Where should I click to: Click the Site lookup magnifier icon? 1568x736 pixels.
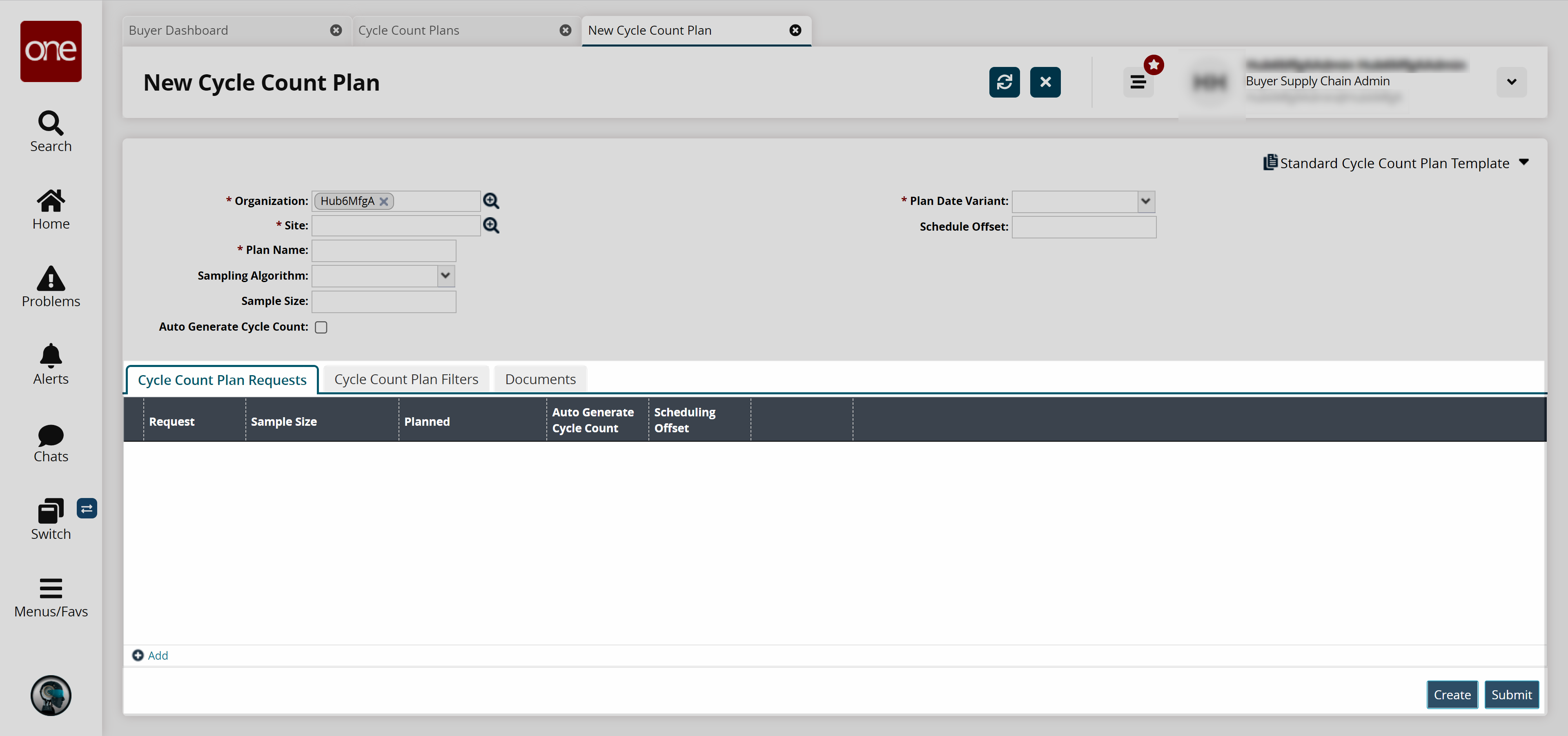(490, 226)
